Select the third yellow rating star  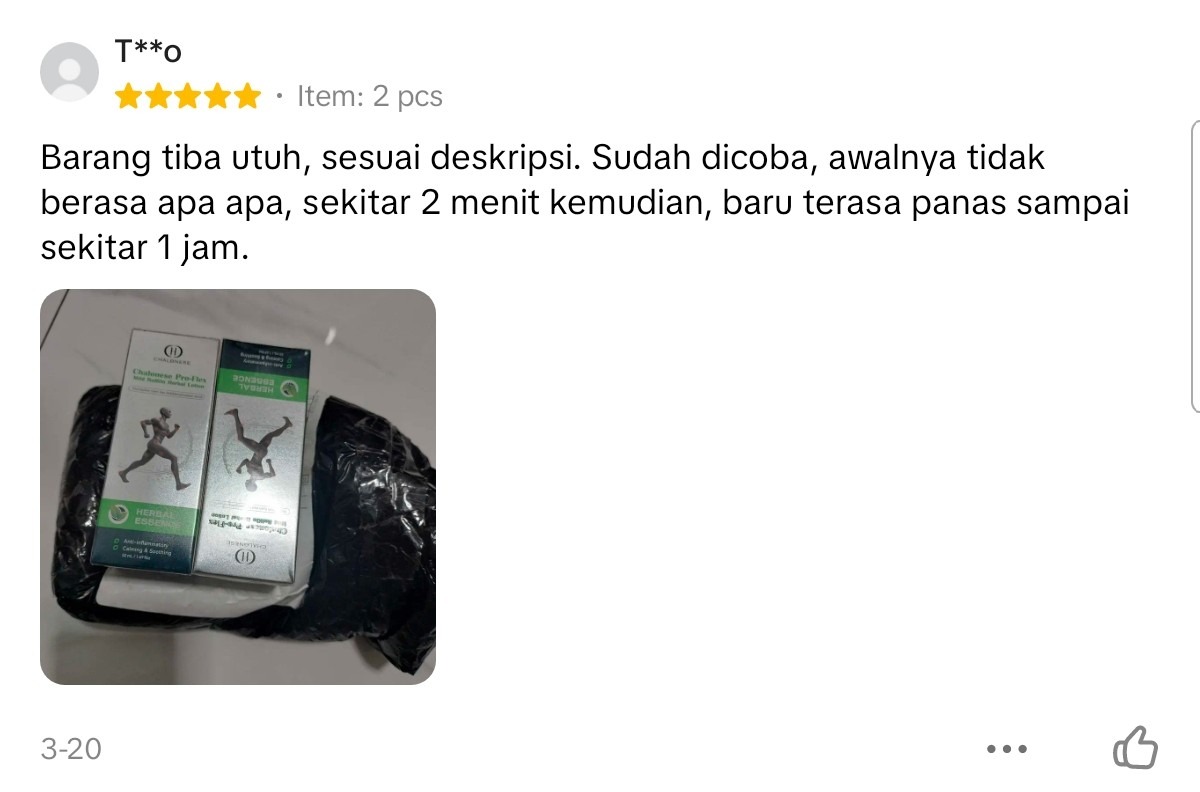[x=187, y=97]
